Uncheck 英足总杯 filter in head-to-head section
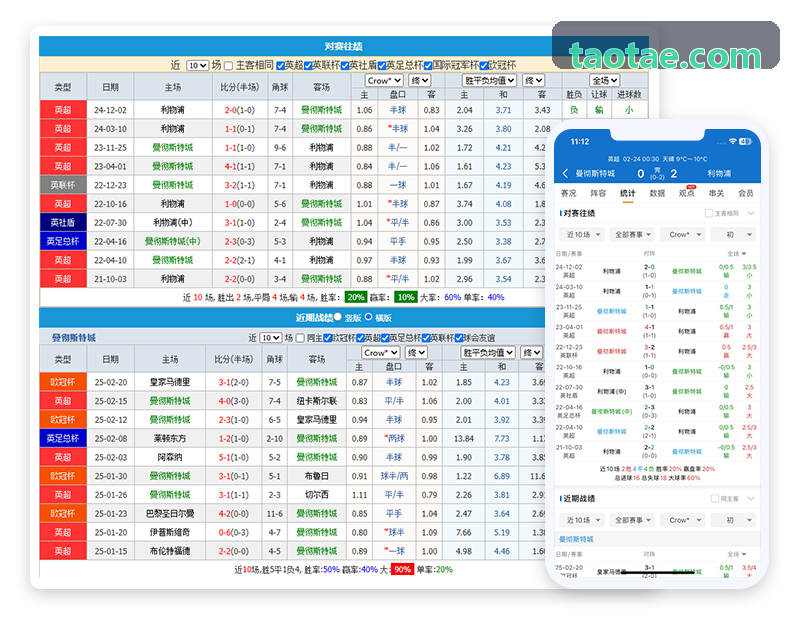The height and width of the screenshot is (625, 800). 382,66
